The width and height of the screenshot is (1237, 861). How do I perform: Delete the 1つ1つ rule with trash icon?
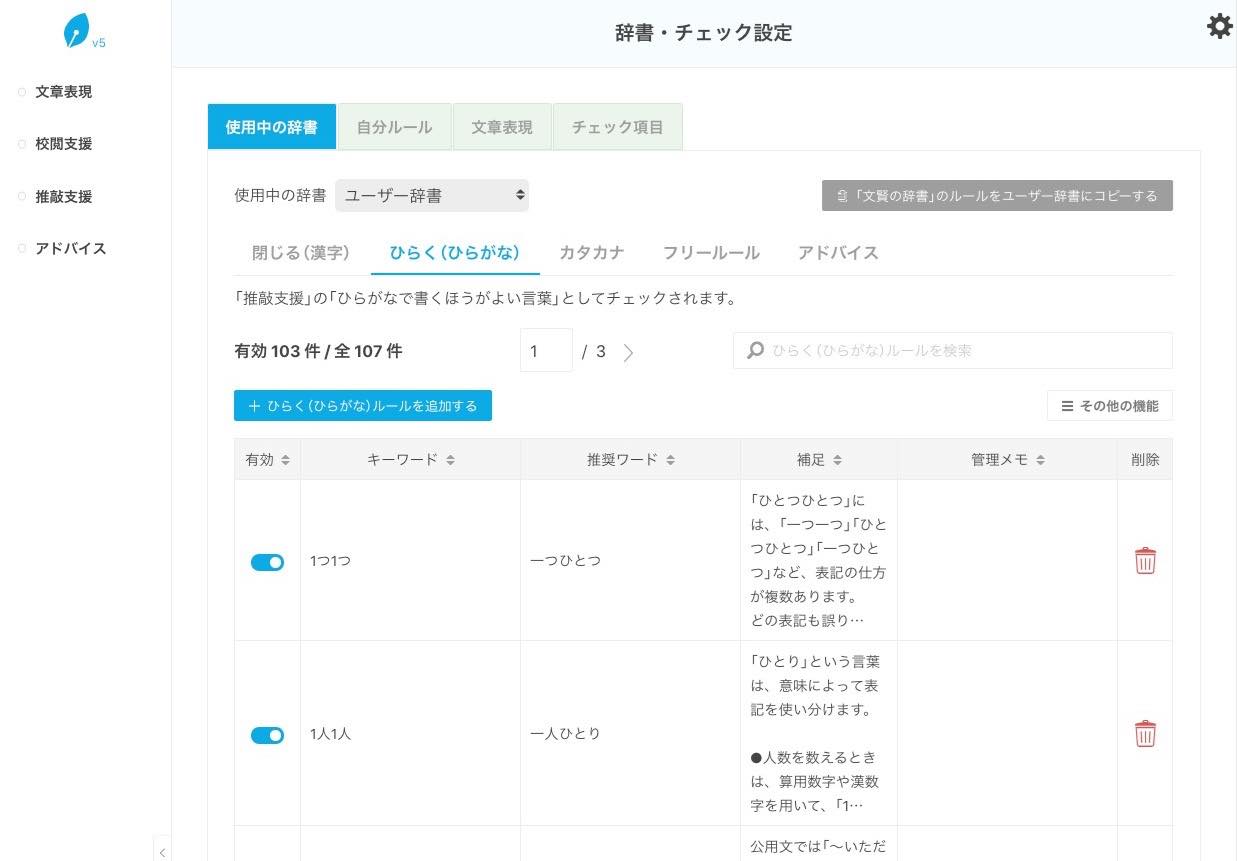[1145, 561]
